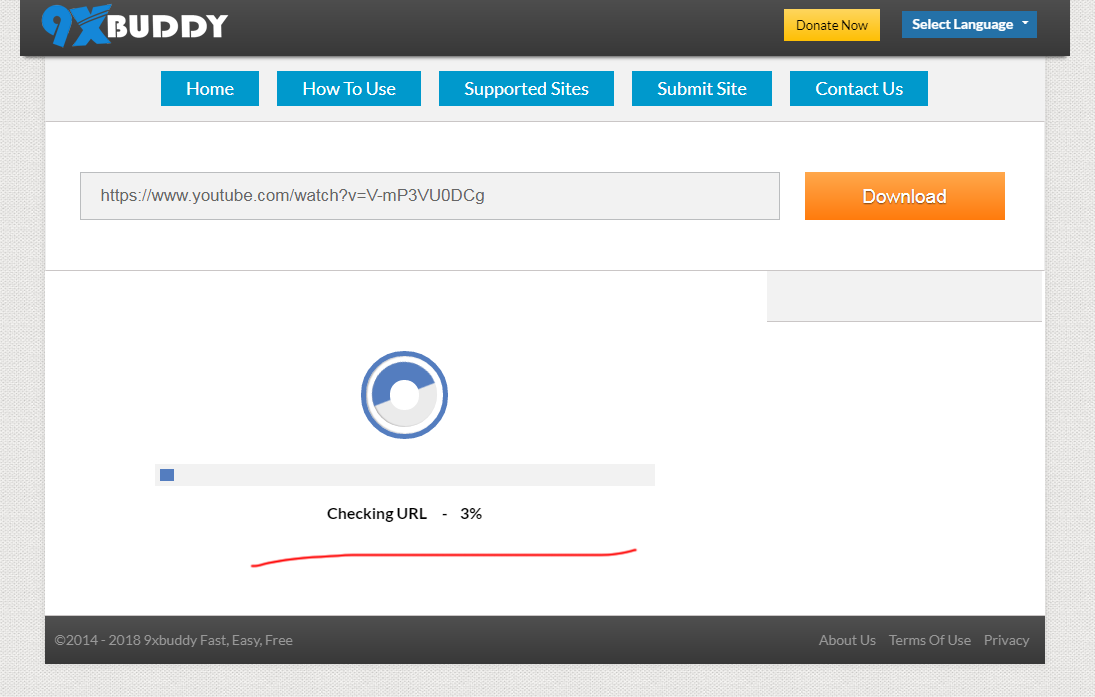Click the 9xbuddy logo

135,26
